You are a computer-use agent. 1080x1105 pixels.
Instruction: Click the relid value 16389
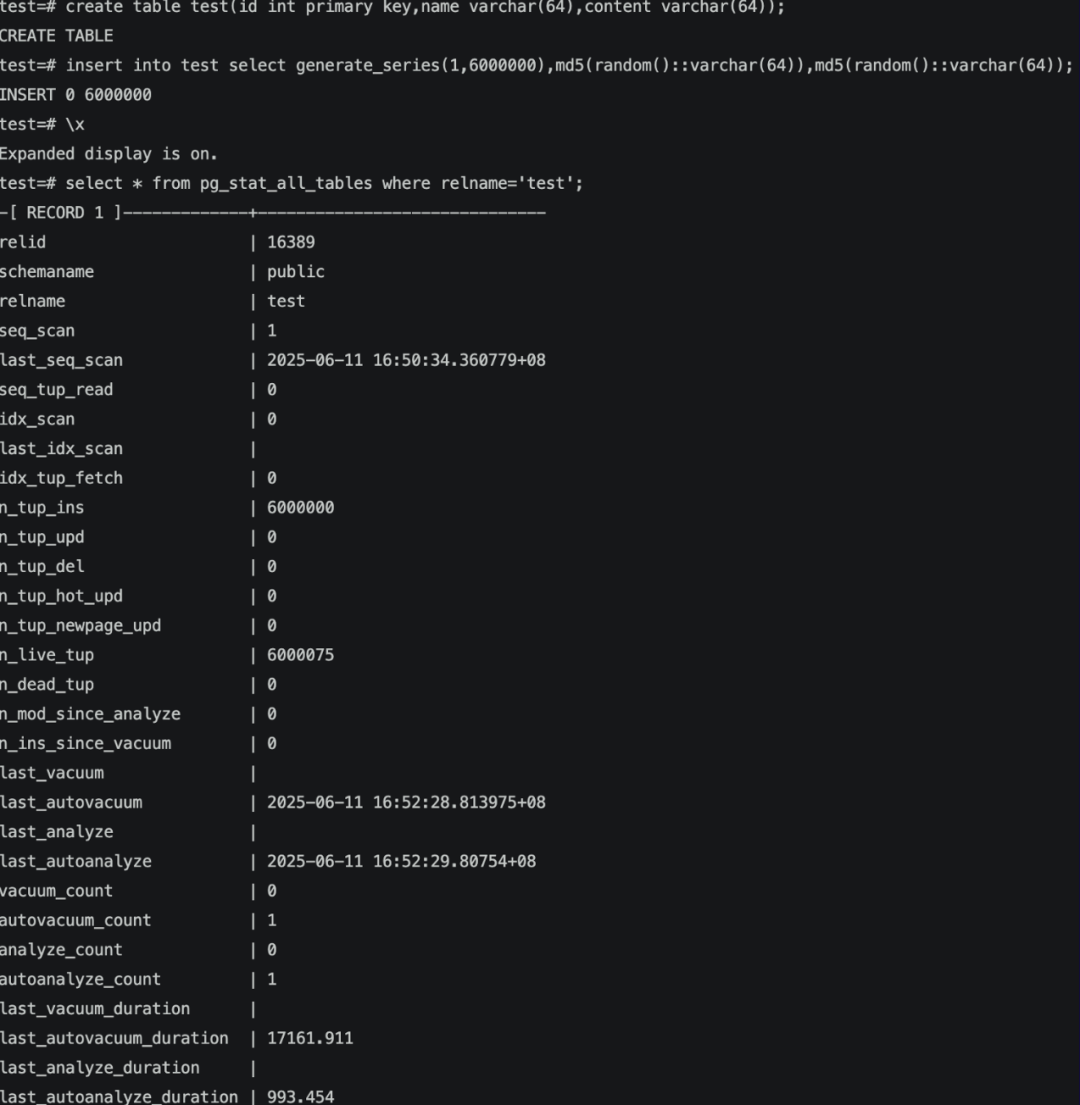(x=291, y=242)
